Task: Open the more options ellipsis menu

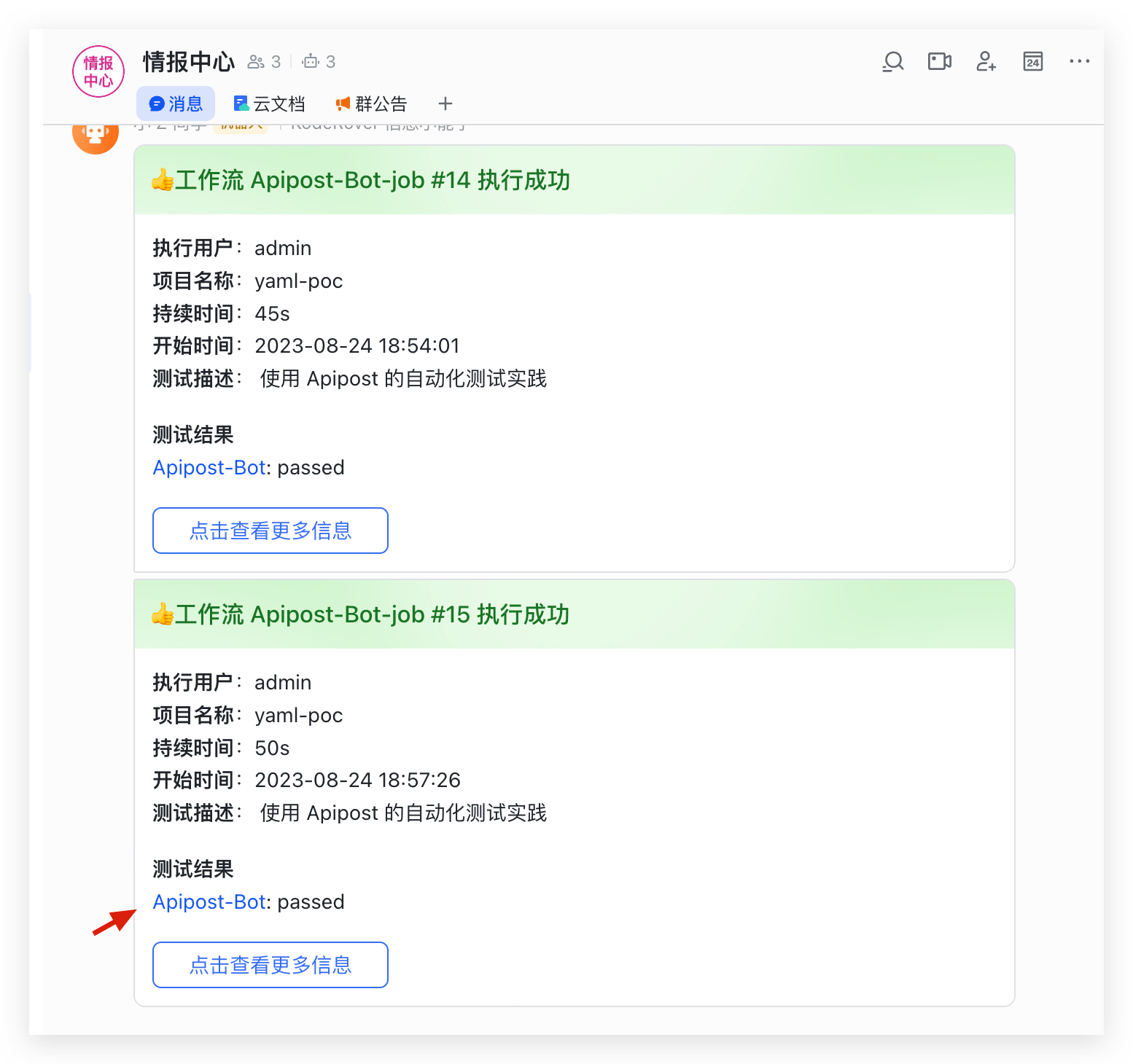Action: point(1079,62)
